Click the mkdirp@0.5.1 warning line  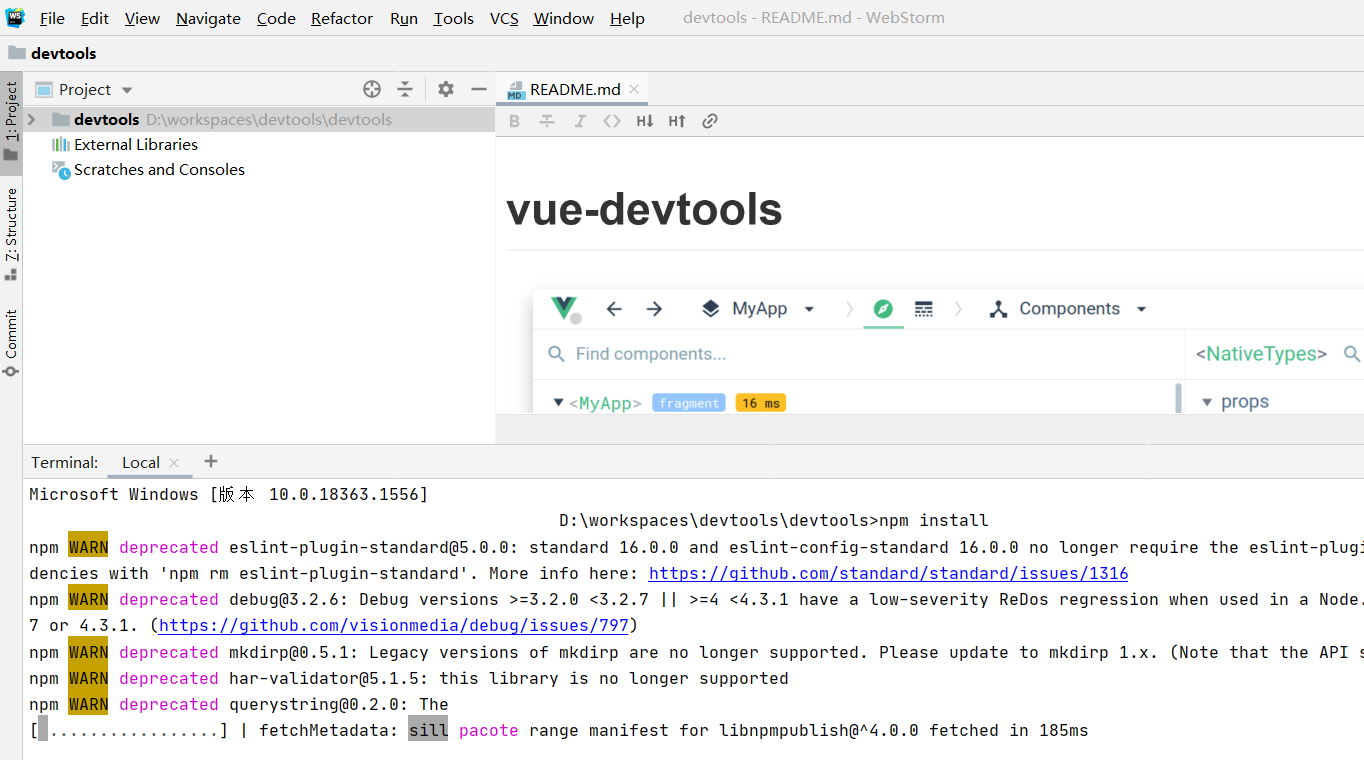tap(696, 653)
